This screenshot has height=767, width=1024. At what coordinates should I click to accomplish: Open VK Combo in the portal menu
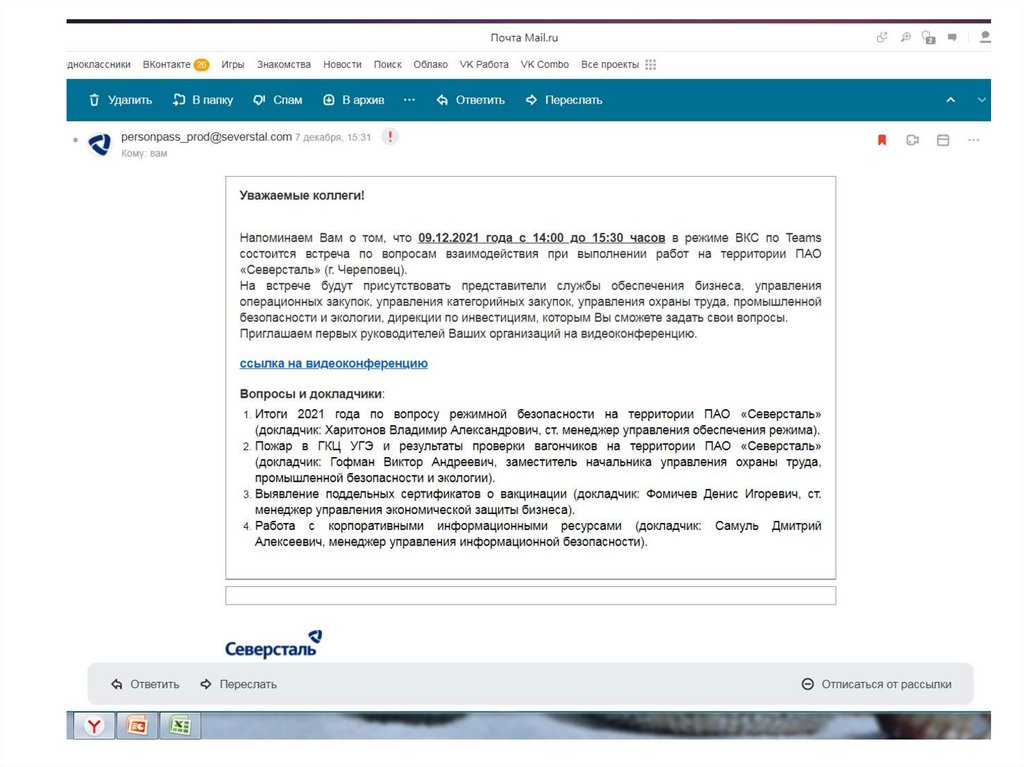click(545, 65)
